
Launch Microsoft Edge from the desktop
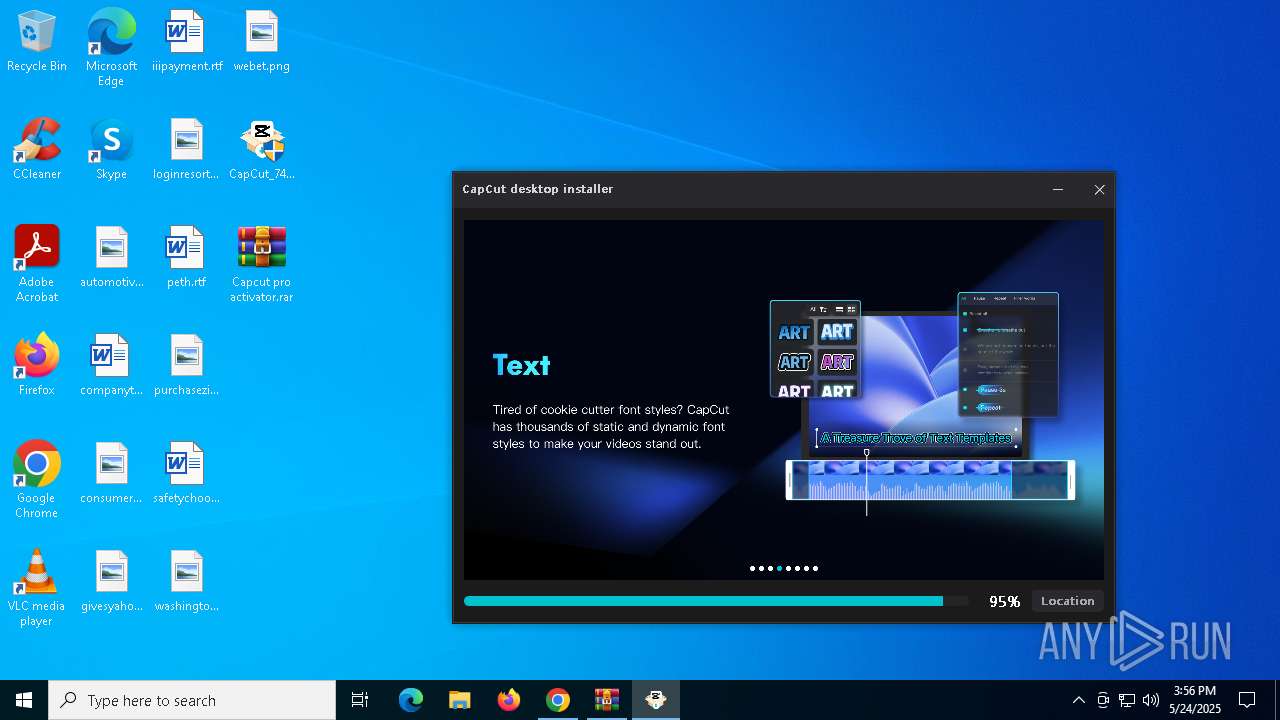111,47
